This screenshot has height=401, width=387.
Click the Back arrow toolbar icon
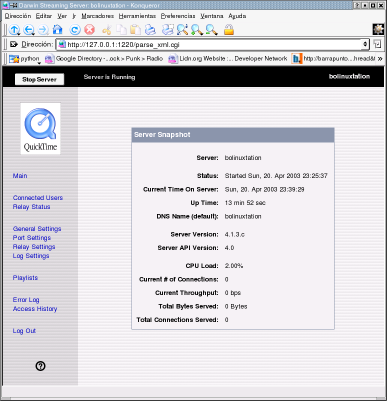[29, 30]
